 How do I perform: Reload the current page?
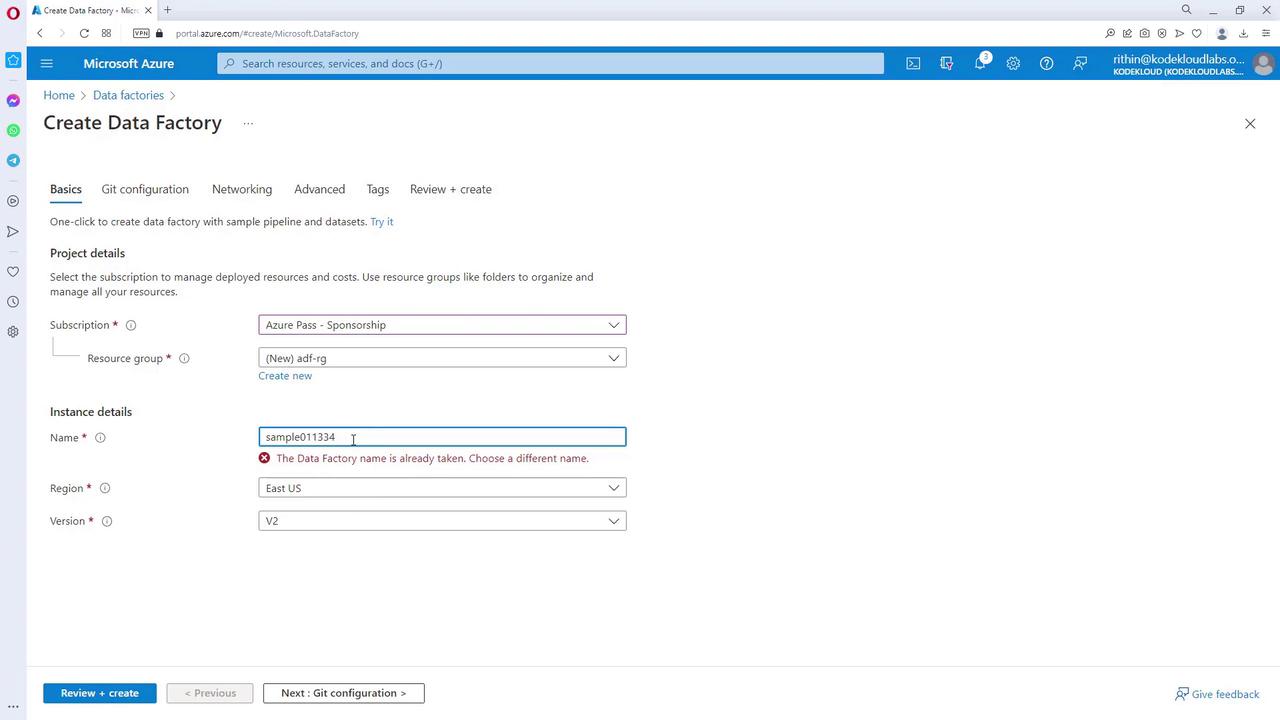[84, 33]
